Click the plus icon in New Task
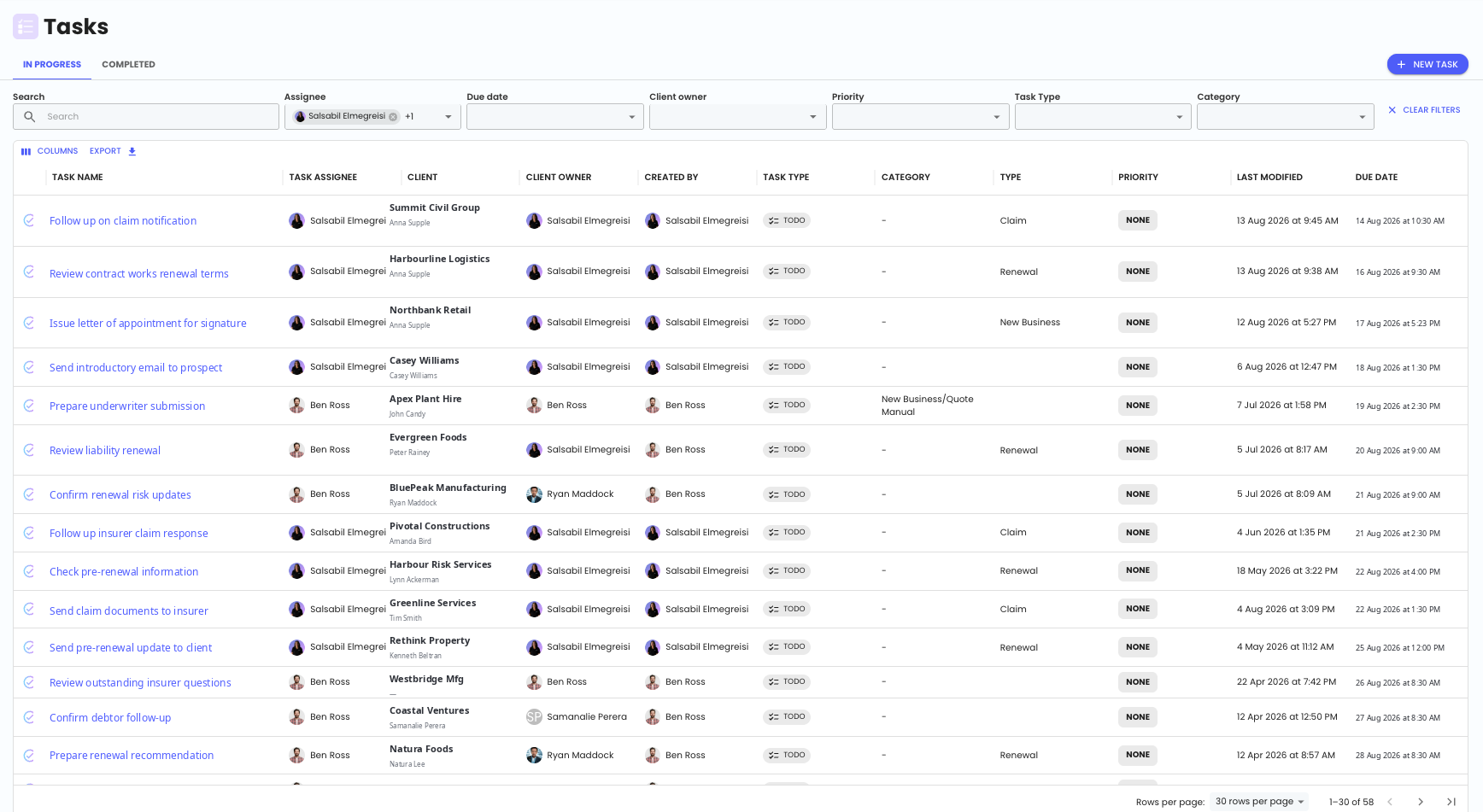Viewport: 1483px width, 812px height. pyautogui.click(x=1401, y=65)
